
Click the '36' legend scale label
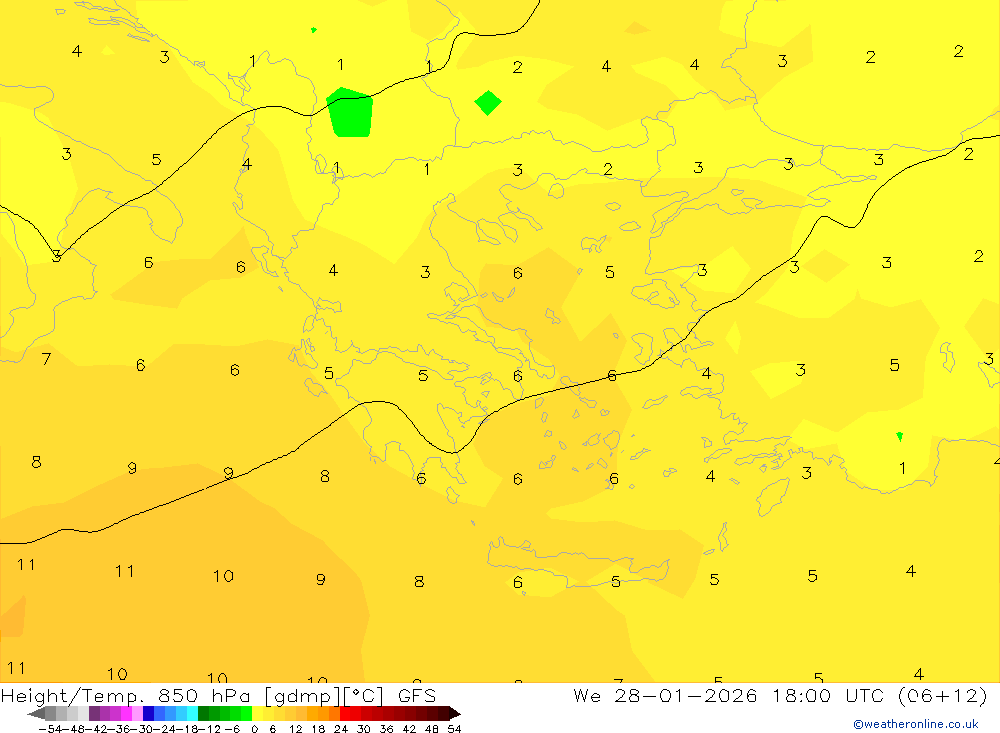(386, 729)
